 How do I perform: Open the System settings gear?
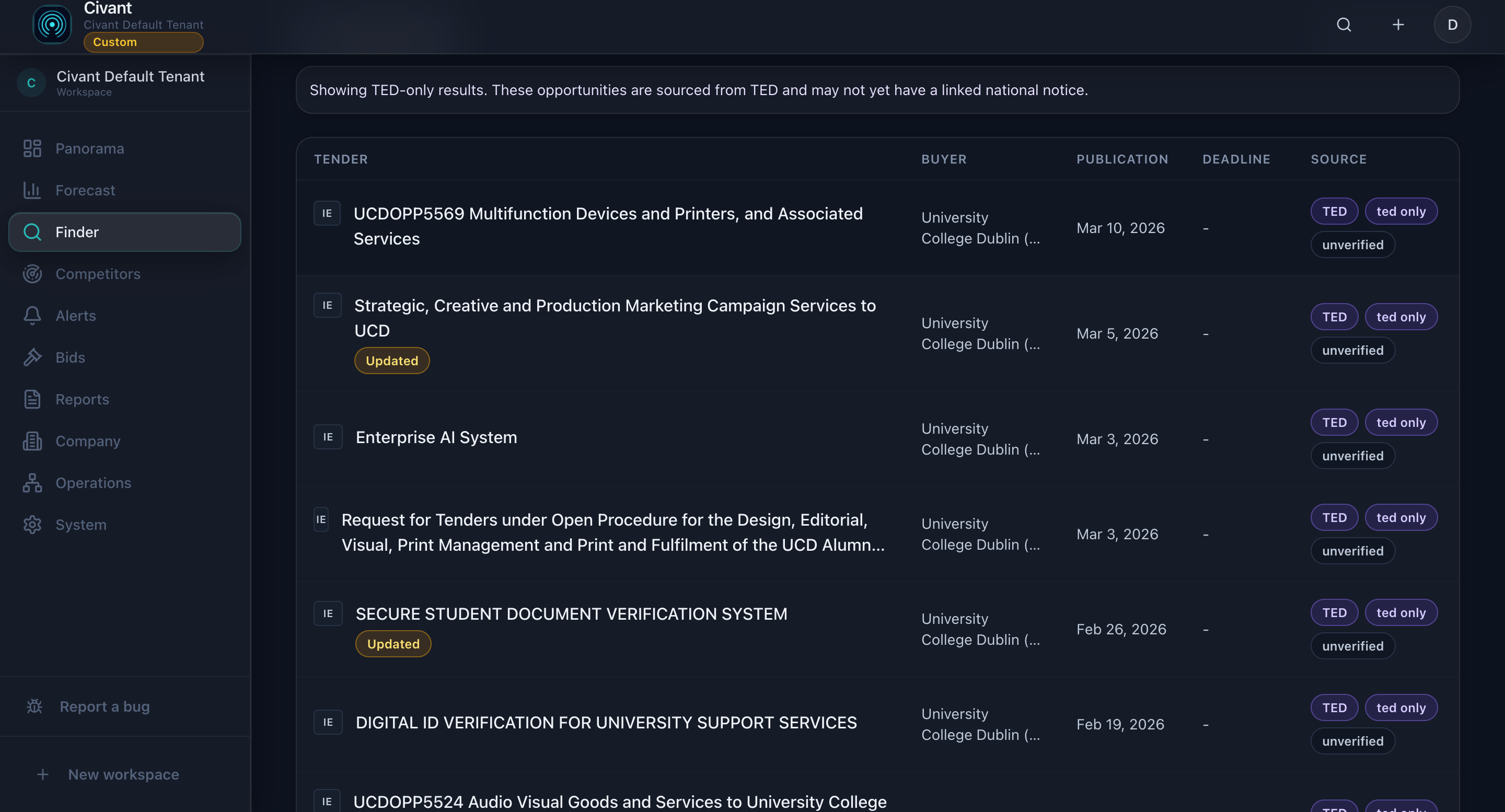click(32, 525)
